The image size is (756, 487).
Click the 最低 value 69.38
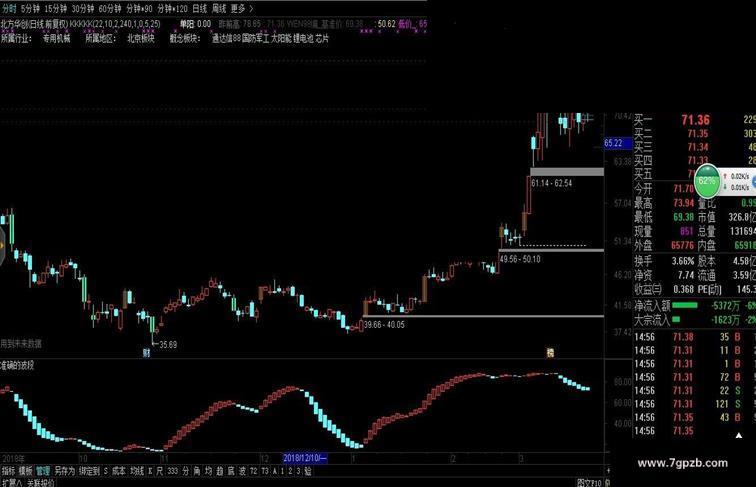click(684, 217)
